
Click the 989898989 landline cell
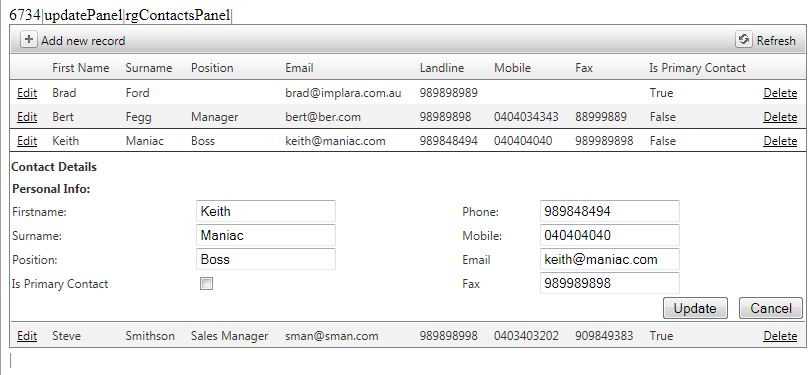tap(448, 93)
